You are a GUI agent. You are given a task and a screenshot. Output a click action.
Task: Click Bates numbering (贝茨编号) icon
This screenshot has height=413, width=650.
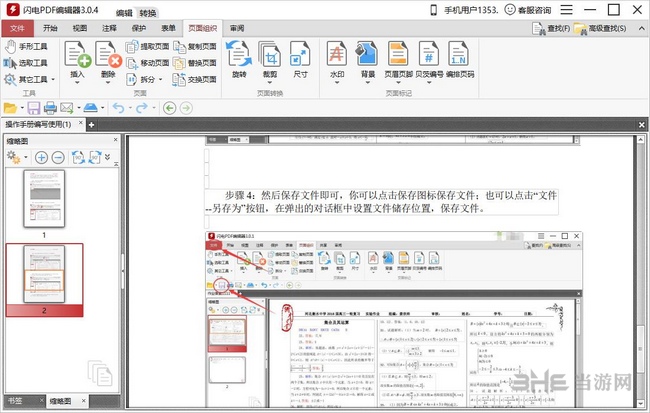tap(429, 54)
